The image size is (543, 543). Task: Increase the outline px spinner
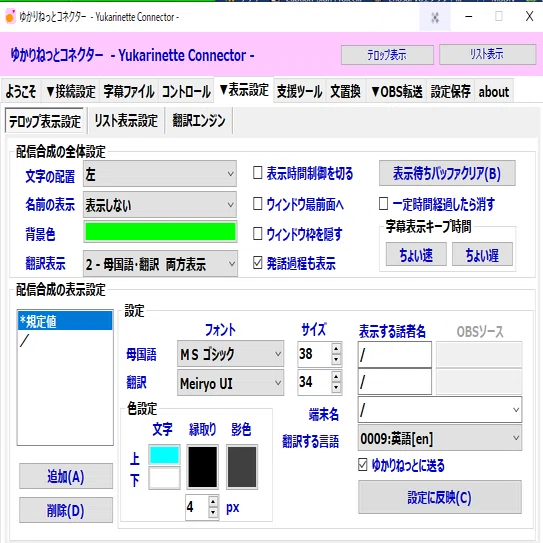click(213, 501)
